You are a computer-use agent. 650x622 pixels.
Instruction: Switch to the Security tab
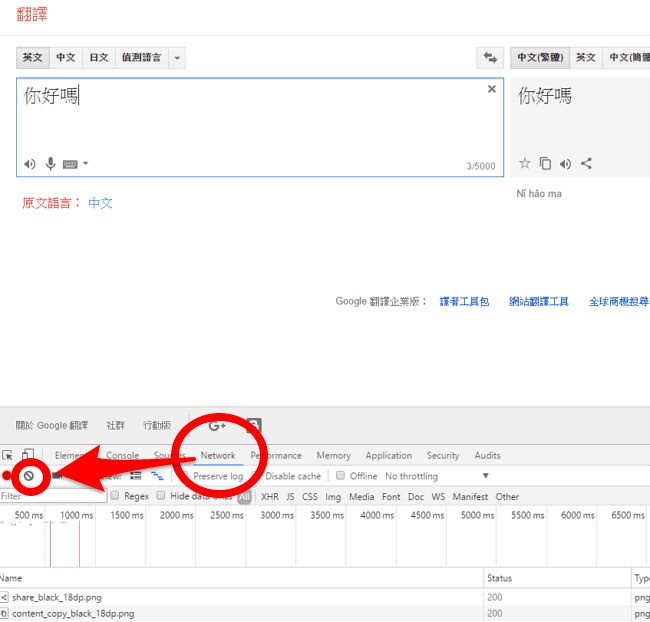(443, 455)
